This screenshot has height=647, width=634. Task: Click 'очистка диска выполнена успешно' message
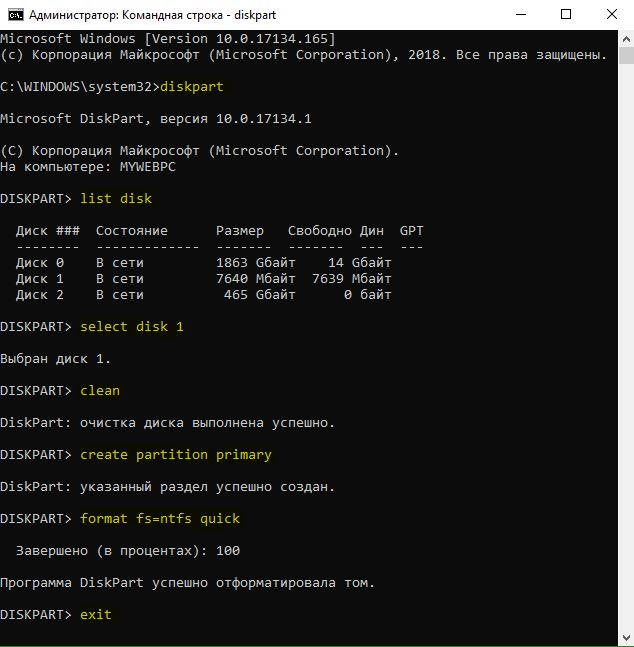[x=207, y=423]
